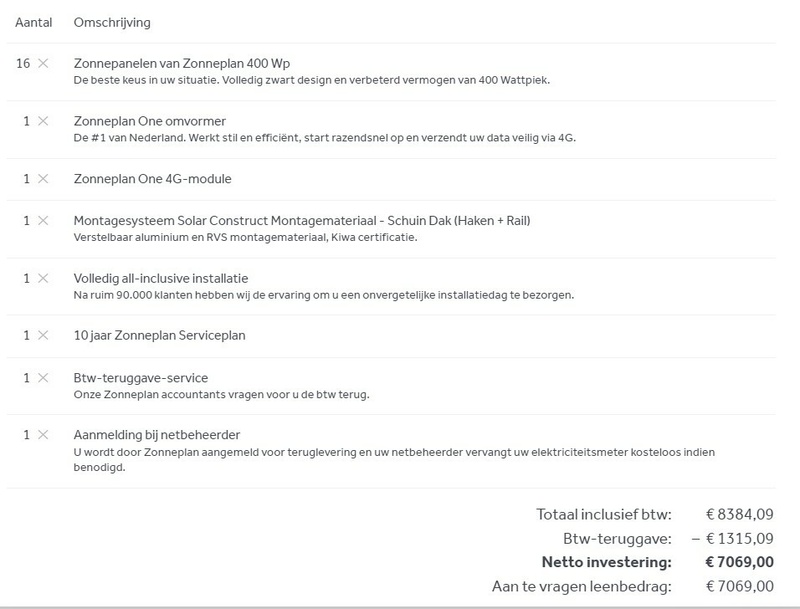
Task: Click the Aan te vragen leenbedrag amount
Action: [740, 586]
